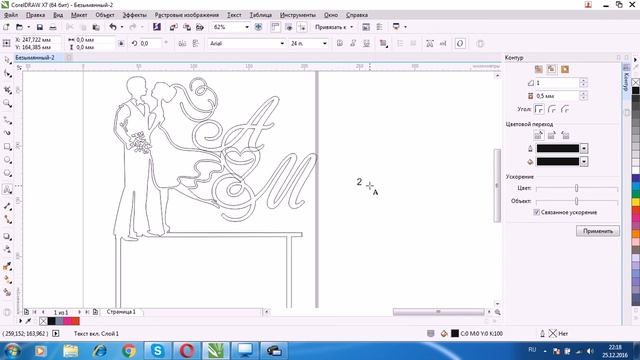Select the Pick tool in the toolbox

pyautogui.click(x=7, y=60)
